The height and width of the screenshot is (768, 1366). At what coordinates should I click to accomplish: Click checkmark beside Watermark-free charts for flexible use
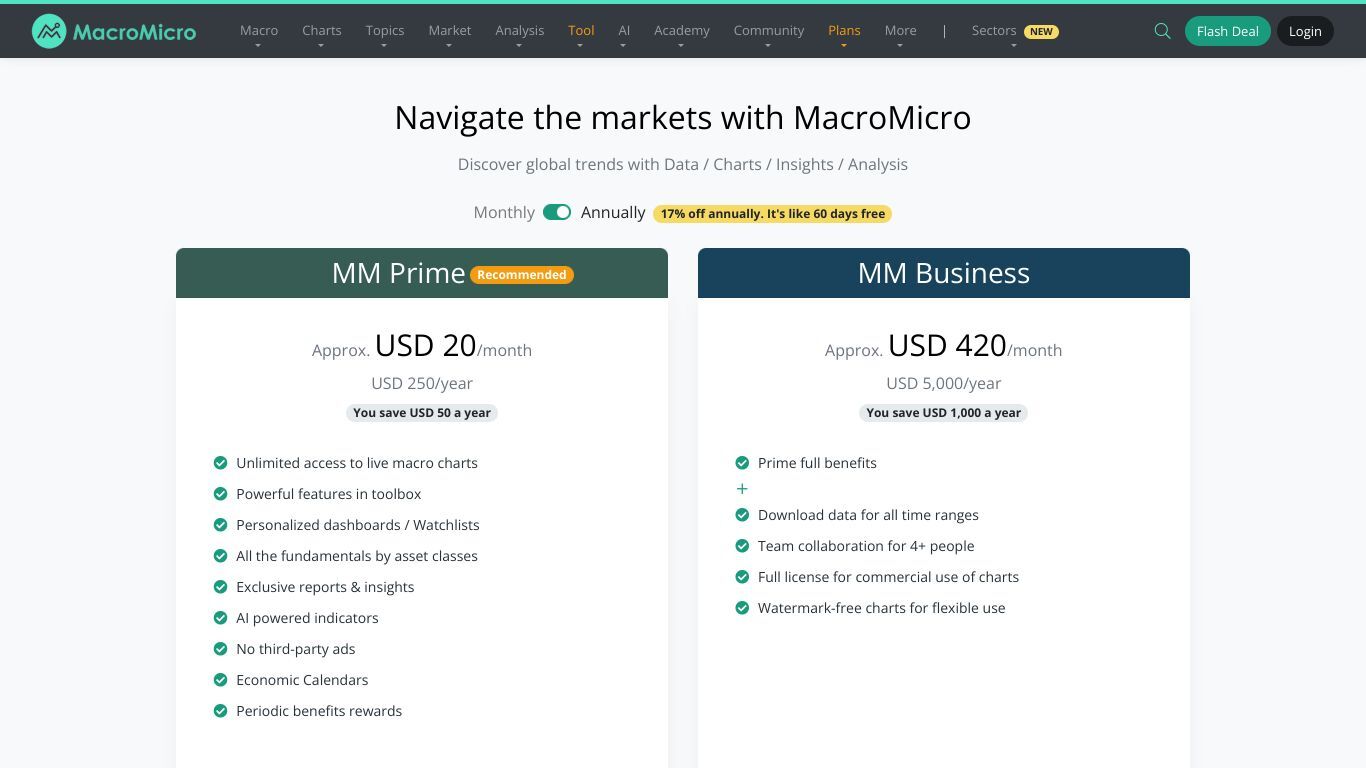(x=742, y=608)
